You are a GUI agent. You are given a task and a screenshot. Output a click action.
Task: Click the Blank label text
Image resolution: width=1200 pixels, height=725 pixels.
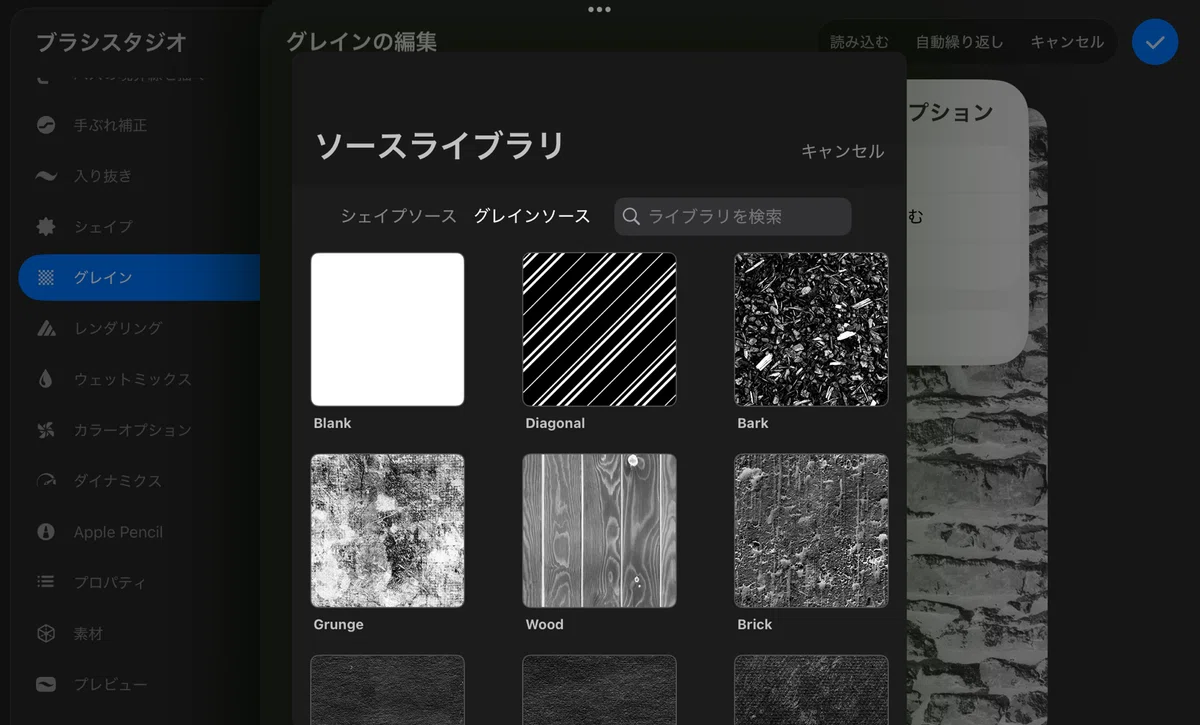[332, 423]
